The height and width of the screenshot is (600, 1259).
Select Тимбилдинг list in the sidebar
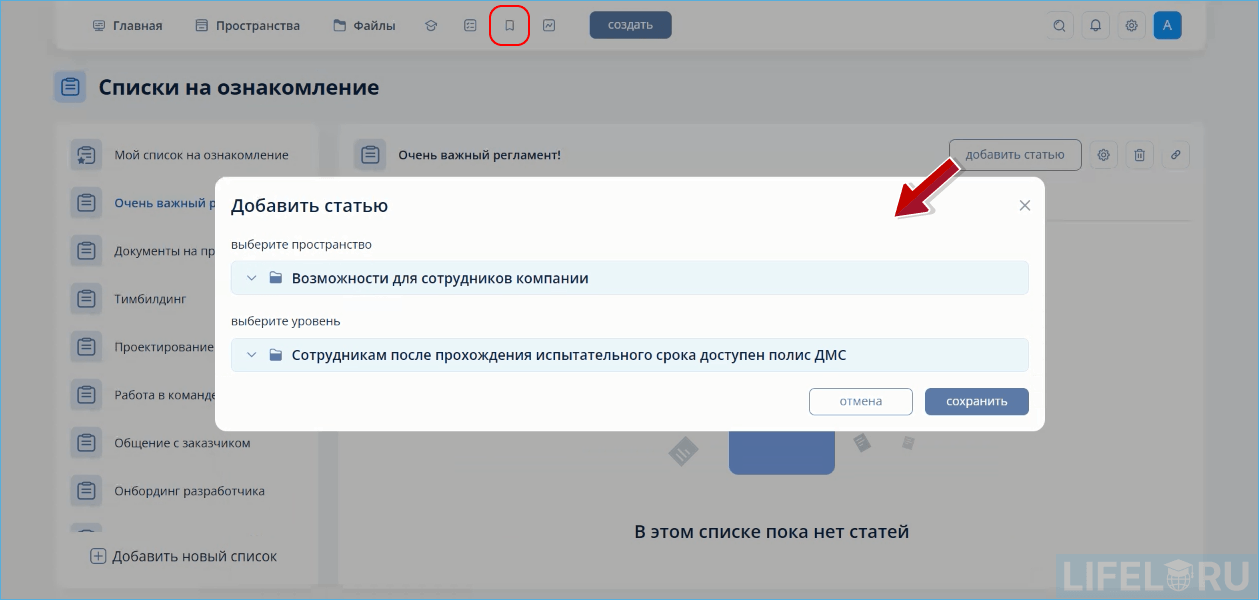[150, 298]
